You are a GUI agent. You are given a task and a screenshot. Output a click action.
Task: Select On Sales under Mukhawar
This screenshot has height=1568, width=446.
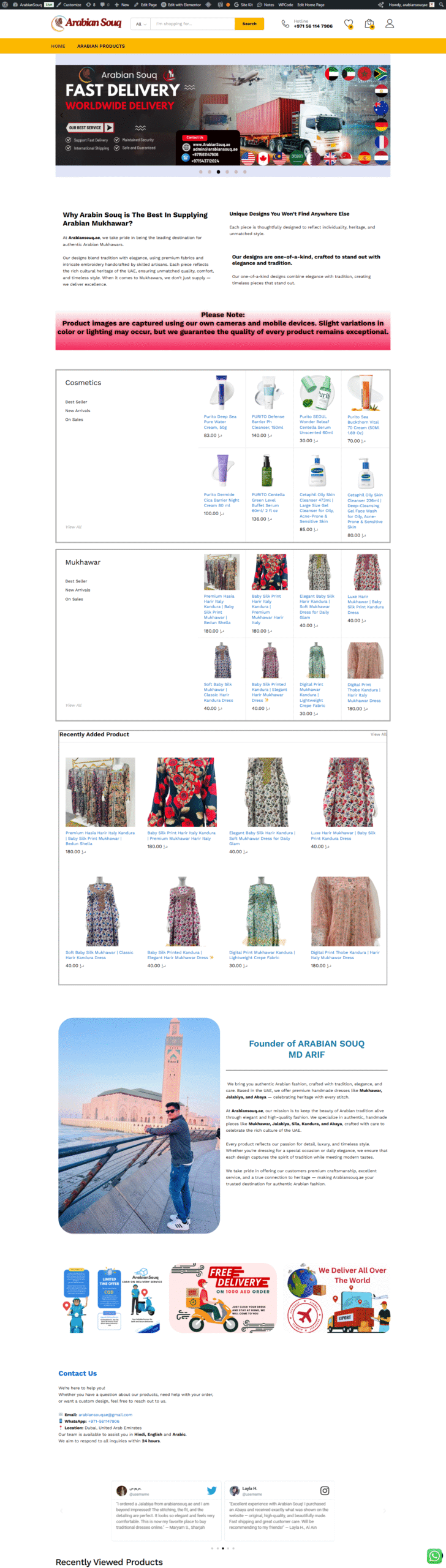(74, 599)
